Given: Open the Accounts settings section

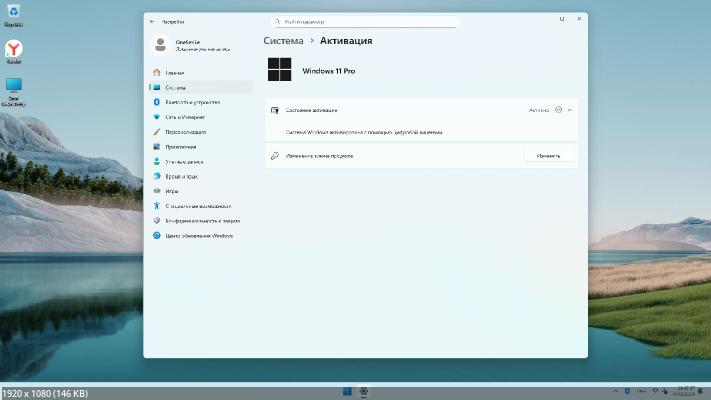Looking at the screenshot, I should pos(184,161).
